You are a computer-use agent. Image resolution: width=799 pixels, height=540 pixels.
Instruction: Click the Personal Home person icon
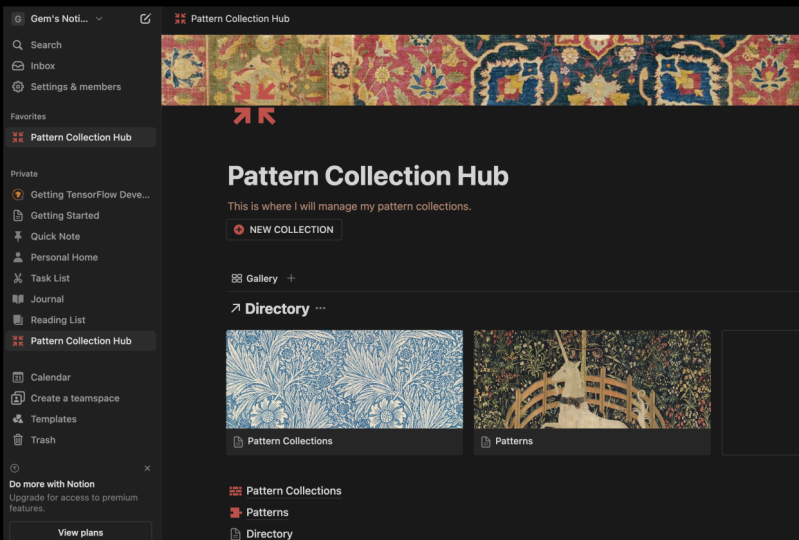point(18,257)
